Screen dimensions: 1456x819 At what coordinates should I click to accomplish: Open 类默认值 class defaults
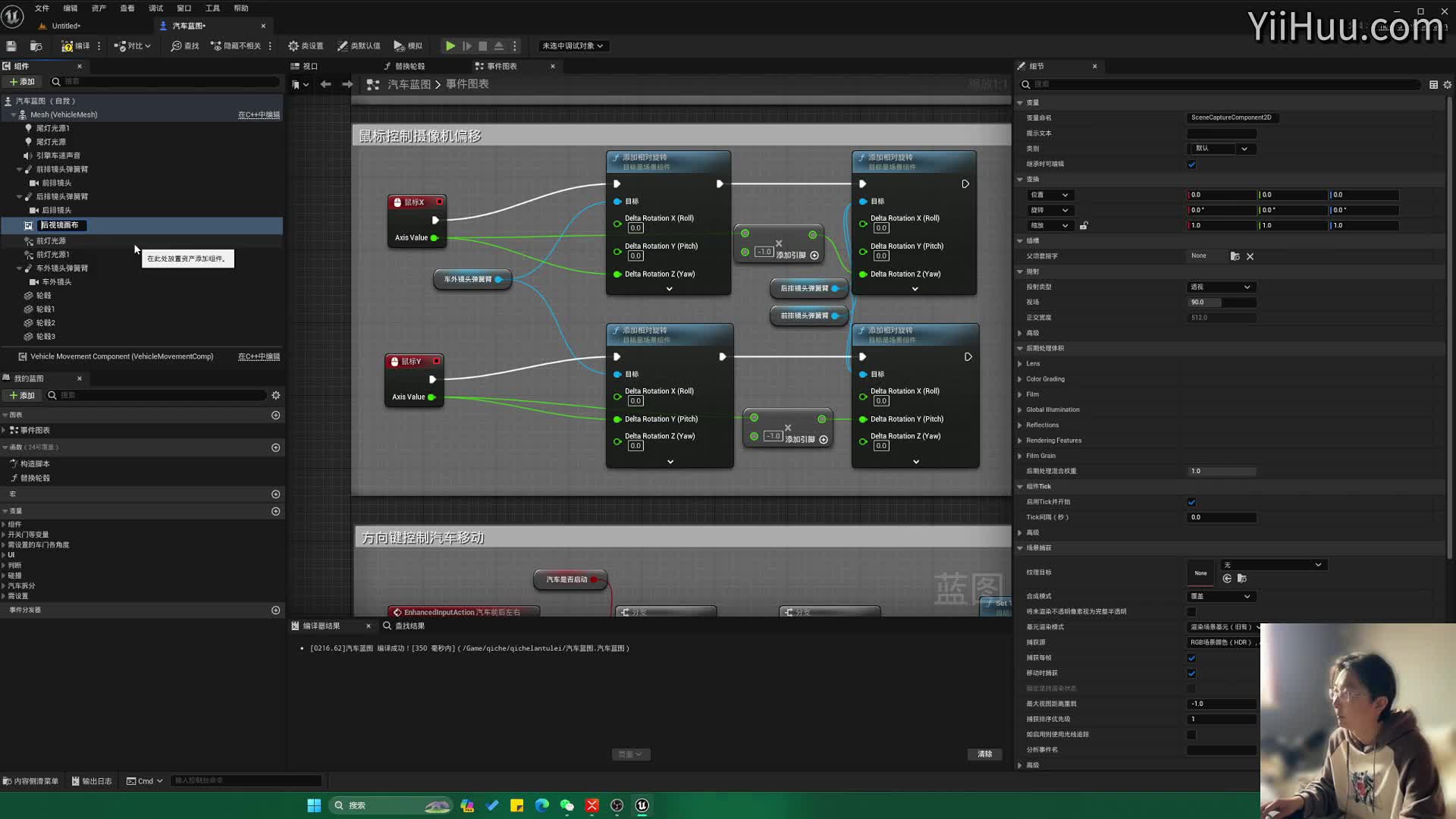[359, 46]
